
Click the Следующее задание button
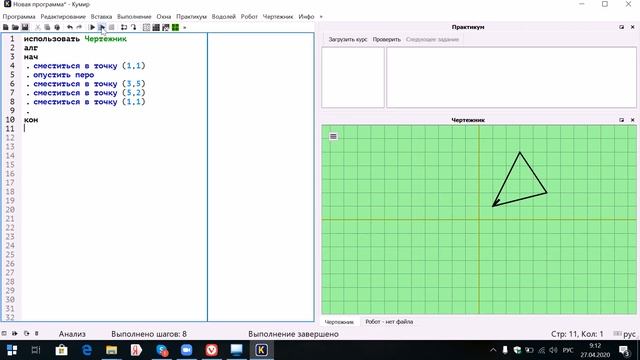coord(432,40)
